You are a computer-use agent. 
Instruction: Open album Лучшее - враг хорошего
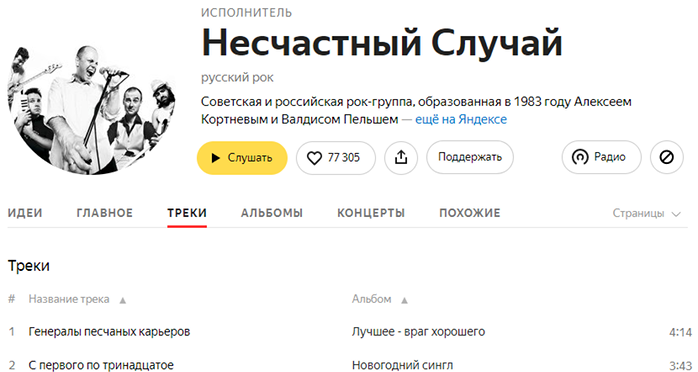(418, 332)
